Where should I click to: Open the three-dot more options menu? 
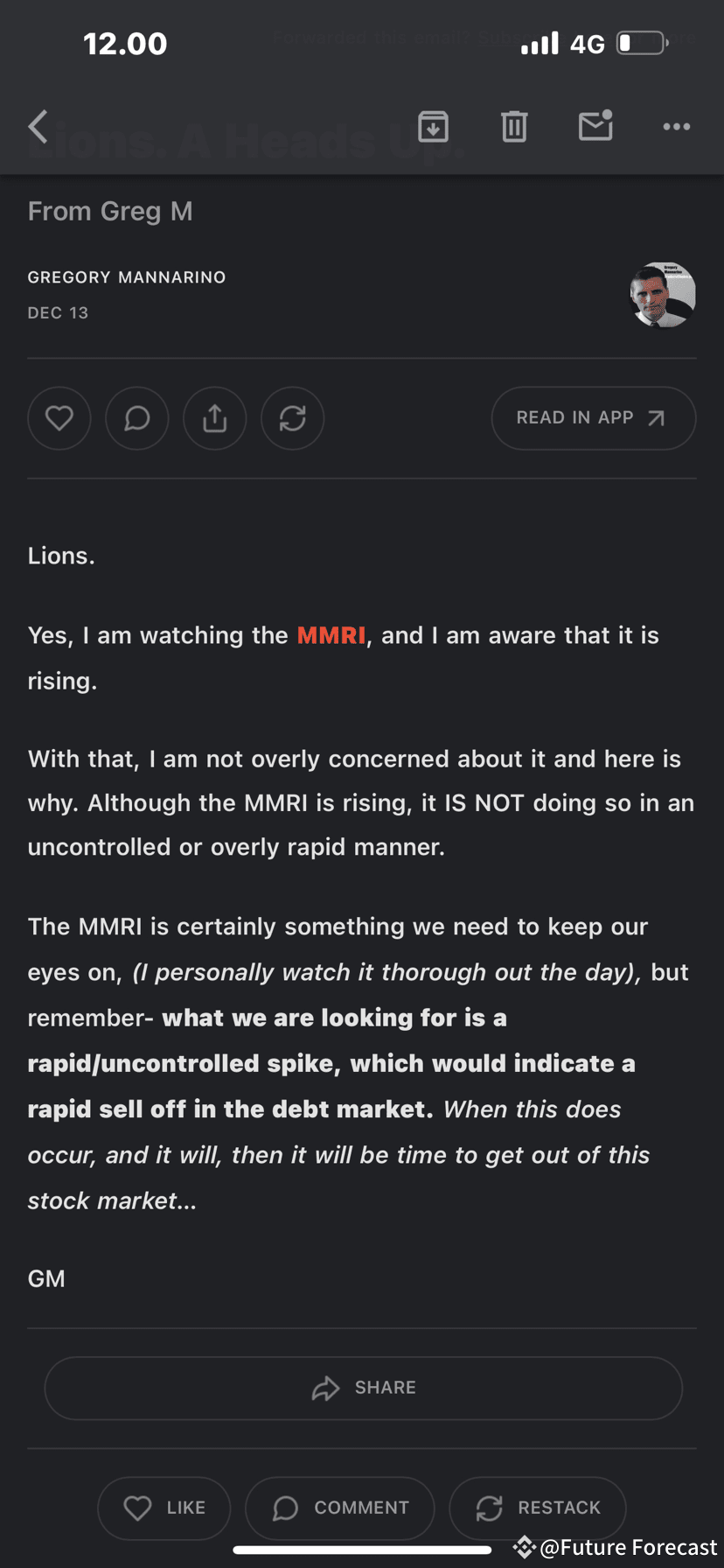tap(676, 127)
